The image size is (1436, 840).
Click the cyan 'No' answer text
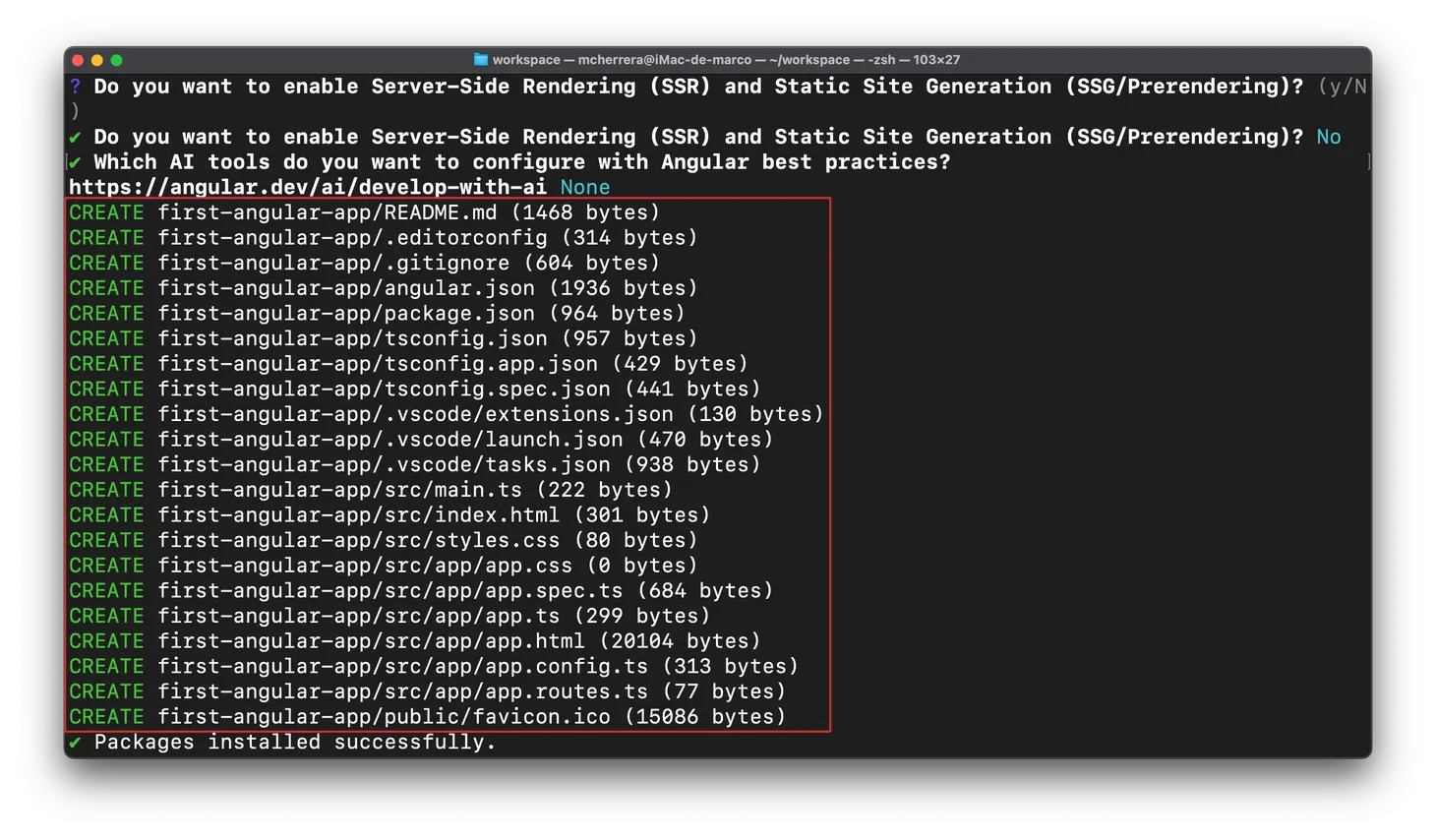(1328, 137)
